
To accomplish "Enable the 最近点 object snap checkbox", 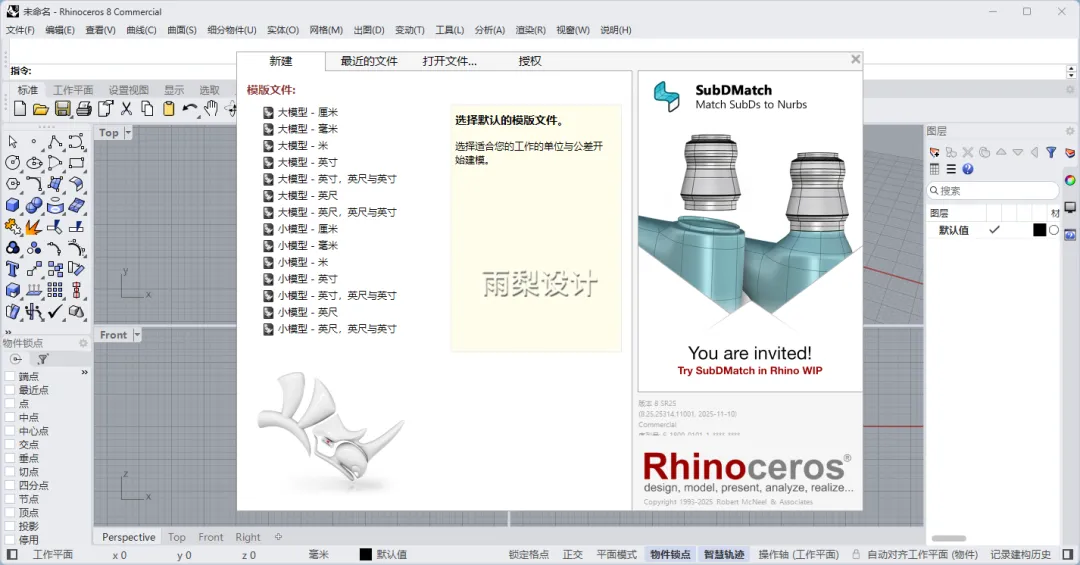I will coord(10,390).
